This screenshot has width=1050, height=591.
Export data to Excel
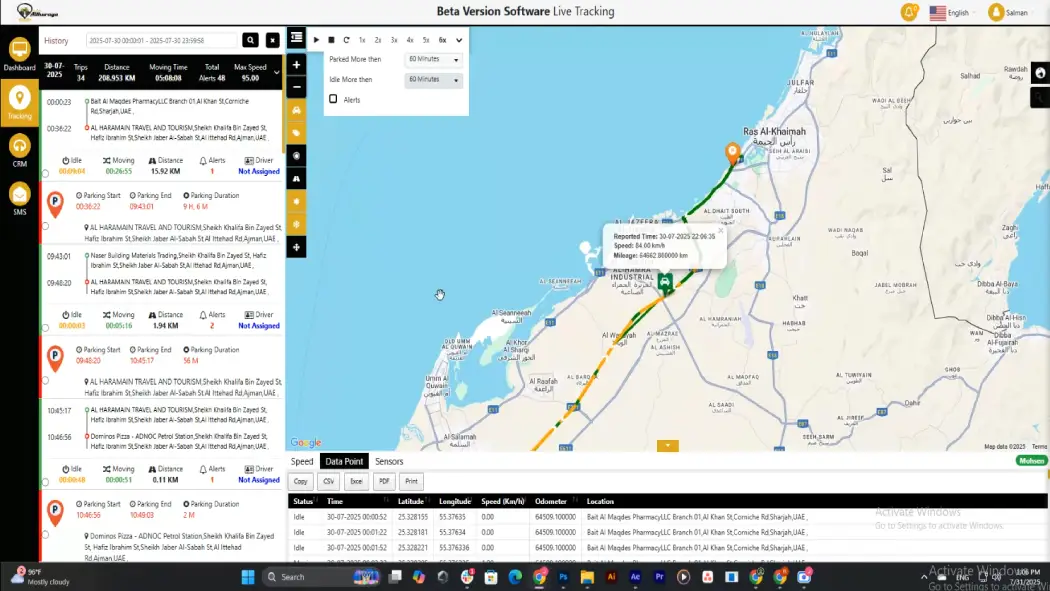(x=356, y=481)
